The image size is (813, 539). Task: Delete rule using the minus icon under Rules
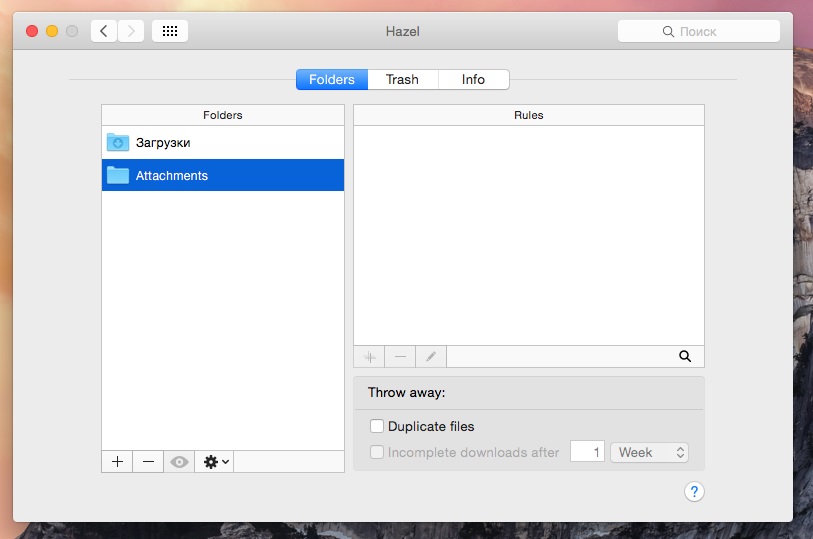click(x=400, y=357)
